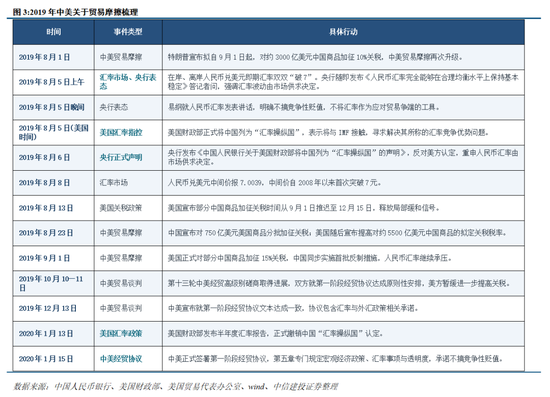The image size is (550, 397).
Task: Select the date cell 2019年8月5日(美国时间)
Action: point(53,132)
